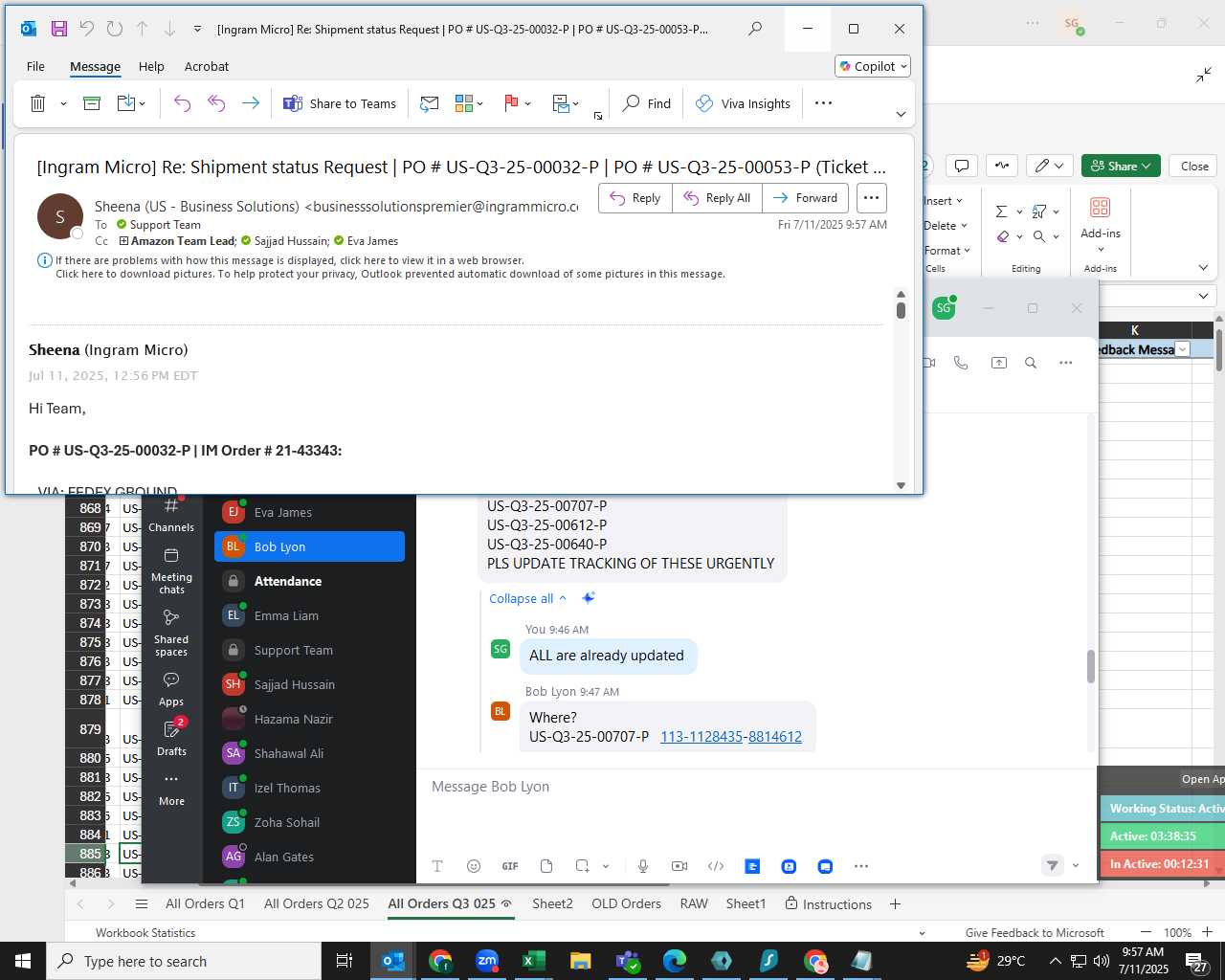The image size is (1225, 980).
Task: Attach a file in chat composer
Action: (546, 866)
